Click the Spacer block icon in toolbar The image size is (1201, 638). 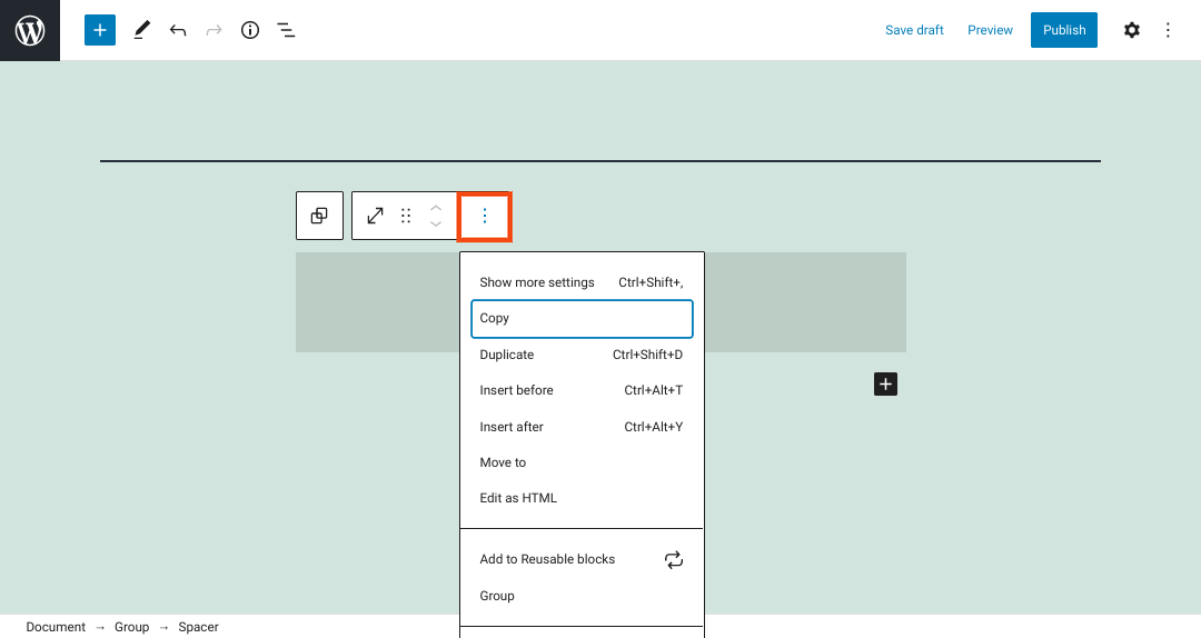pos(375,216)
